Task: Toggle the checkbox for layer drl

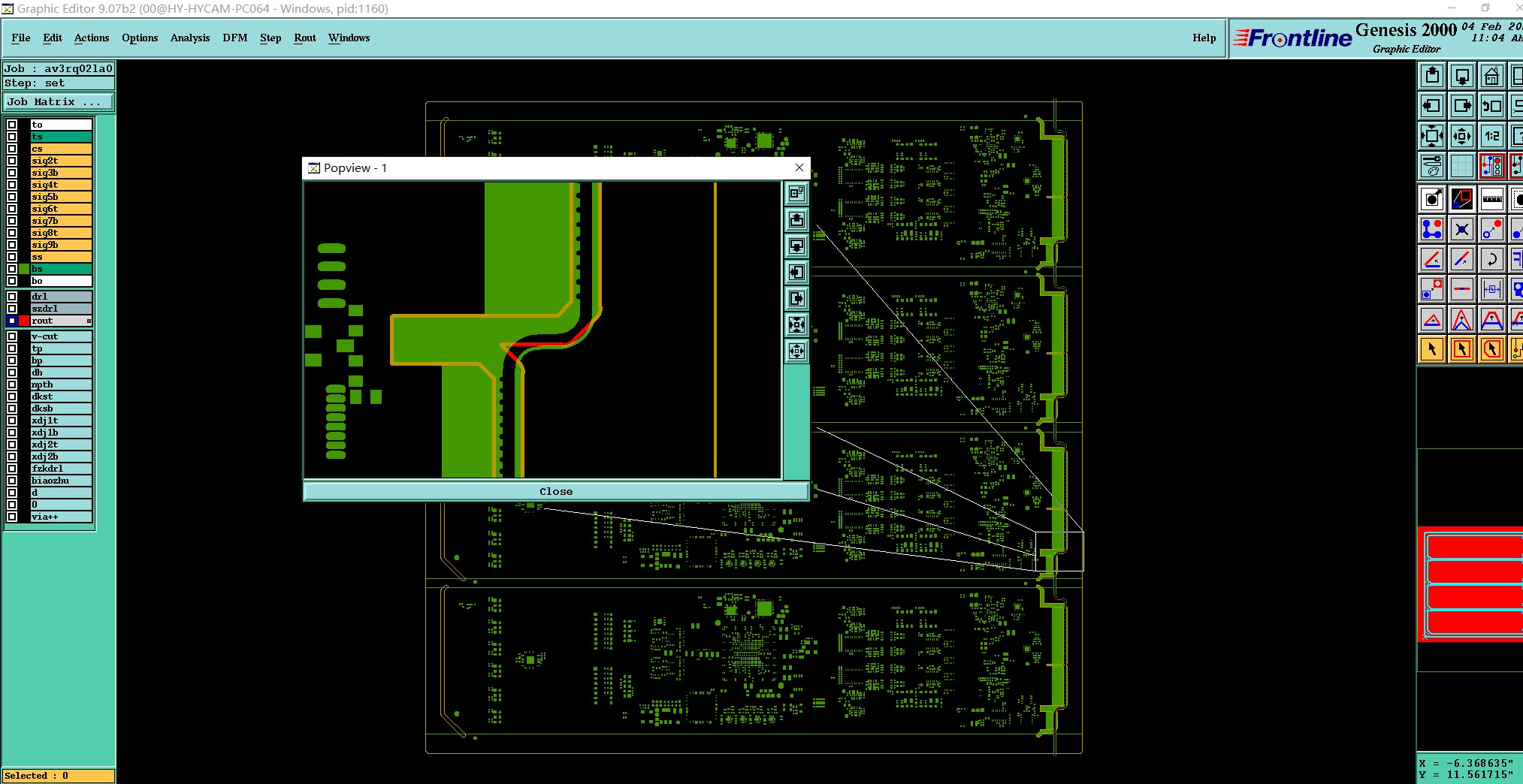Action: click(12, 297)
